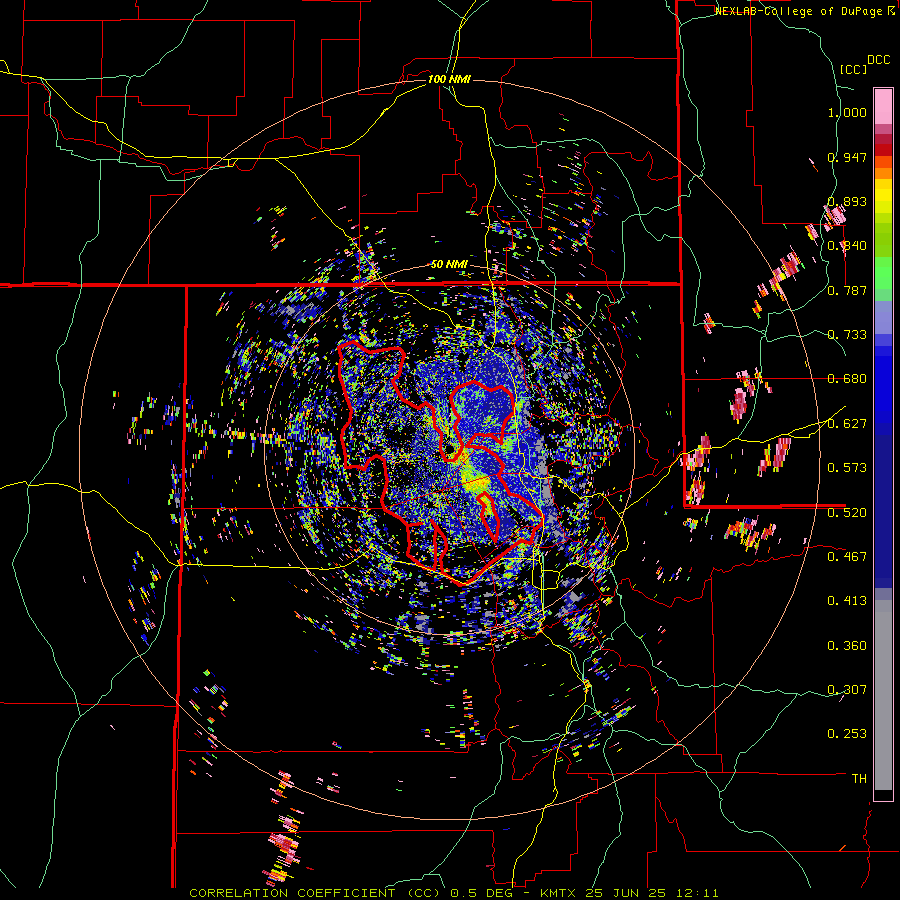Select the bright green color bar segment

[x=883, y=272]
